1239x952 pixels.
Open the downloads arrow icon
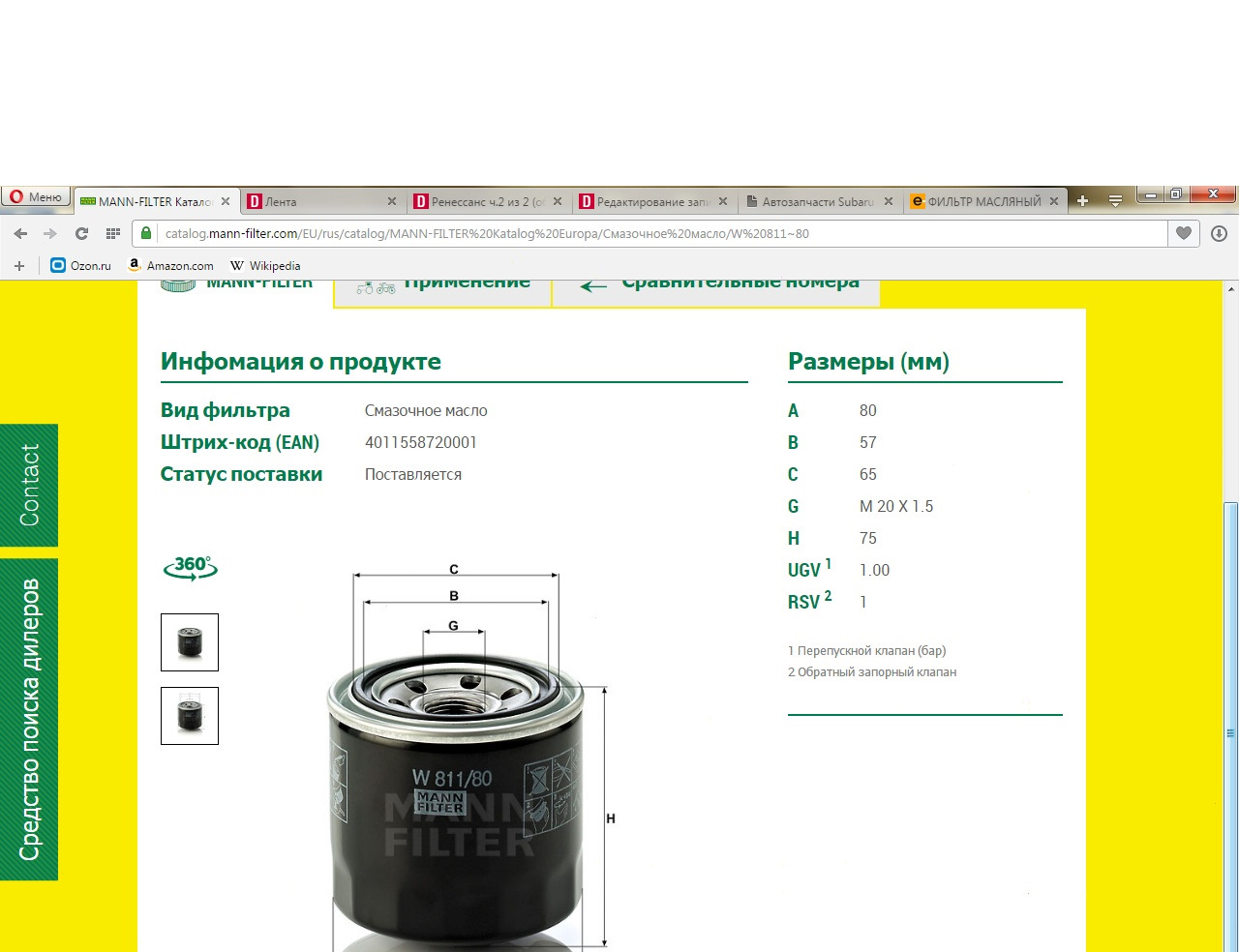point(1219,233)
